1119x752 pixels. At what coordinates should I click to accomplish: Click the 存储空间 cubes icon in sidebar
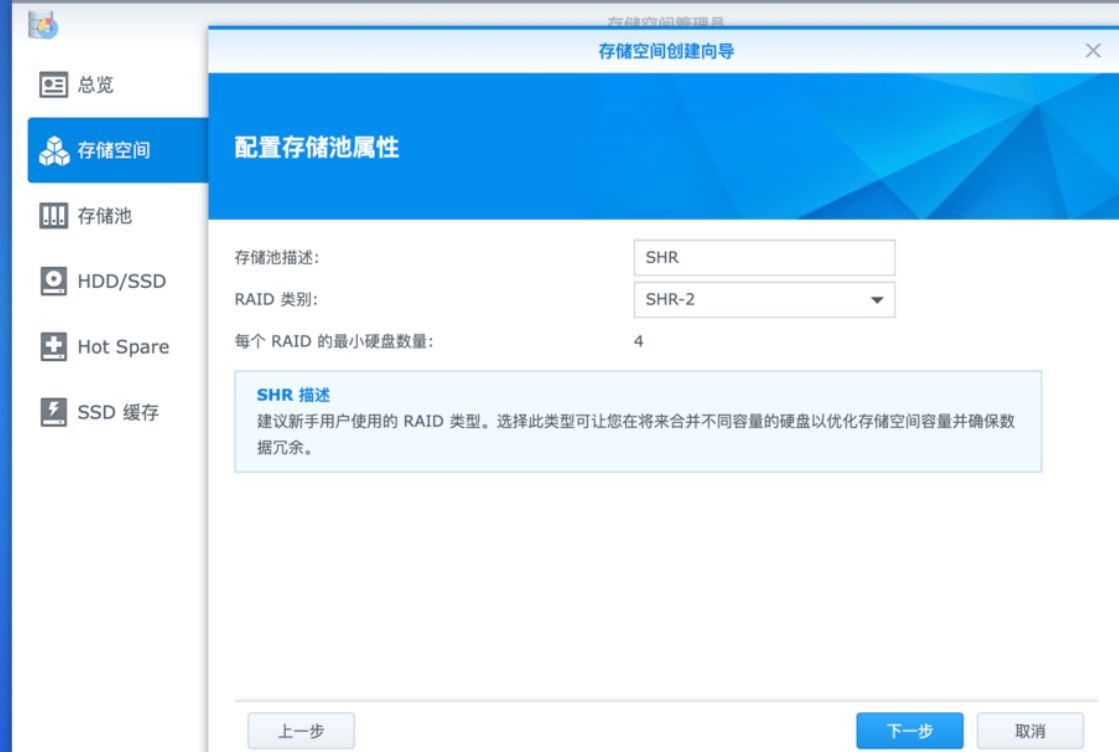click(x=54, y=151)
